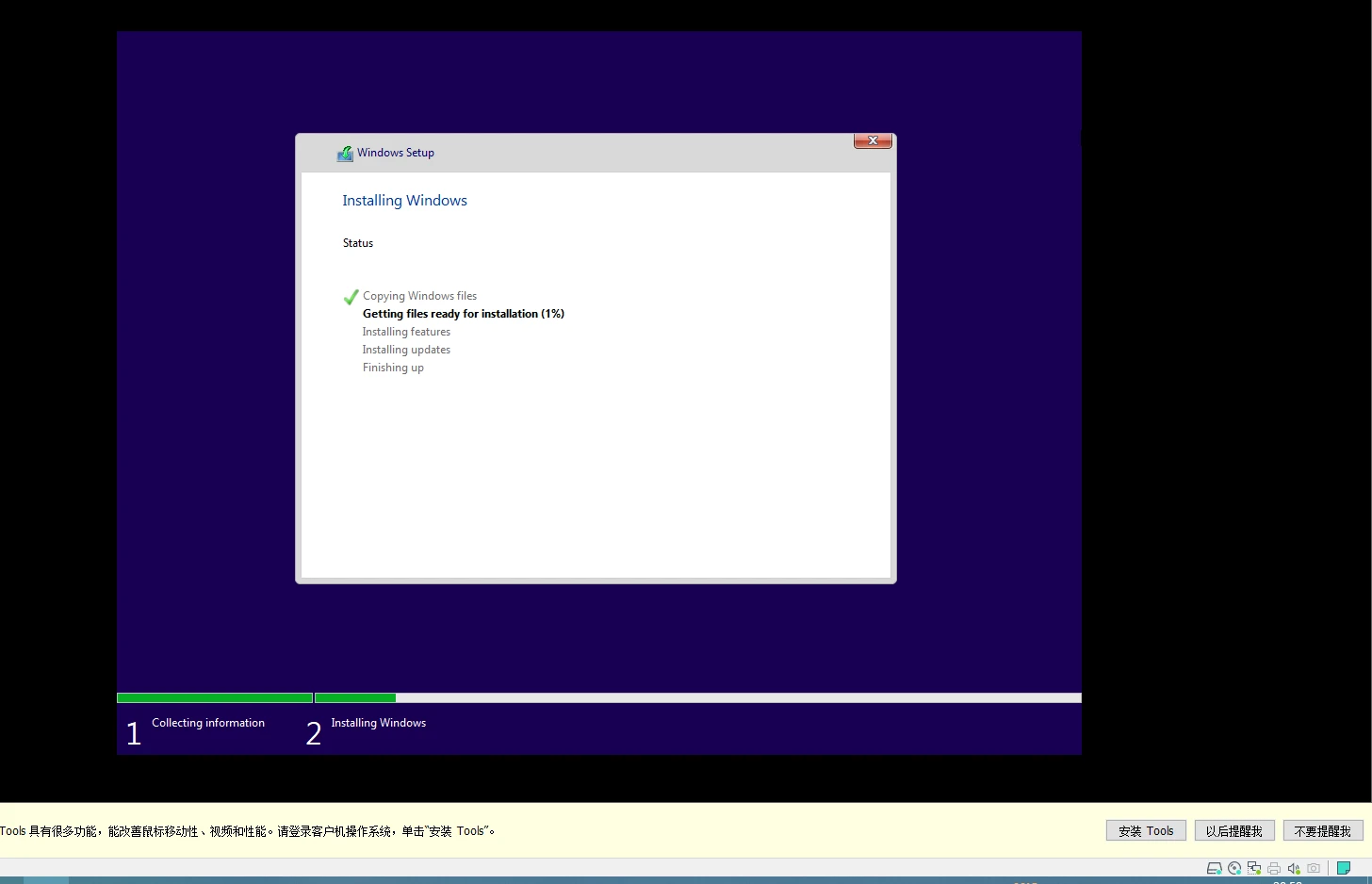Click the sound card speaker status icon
The image size is (1372, 884).
(x=1294, y=869)
